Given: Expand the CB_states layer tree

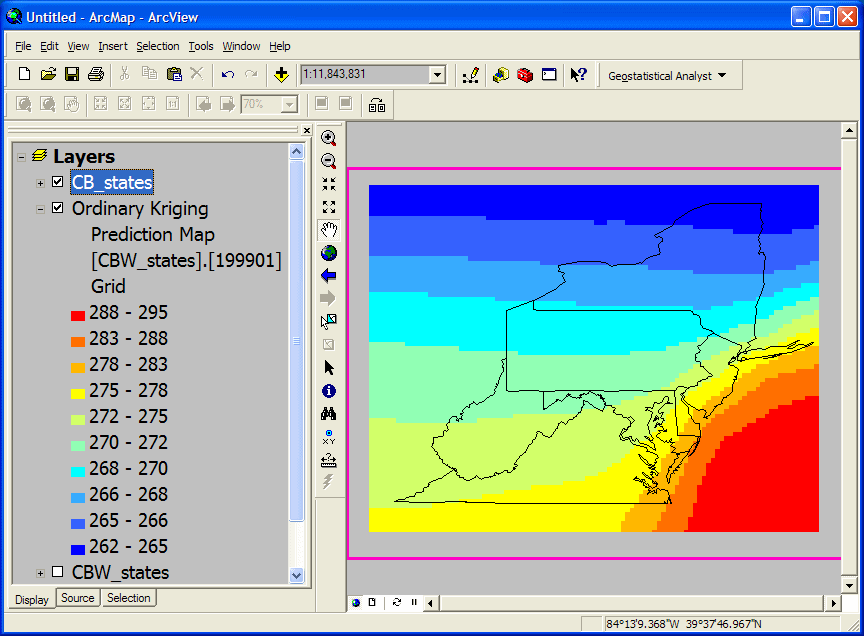Looking at the screenshot, I should [40, 182].
